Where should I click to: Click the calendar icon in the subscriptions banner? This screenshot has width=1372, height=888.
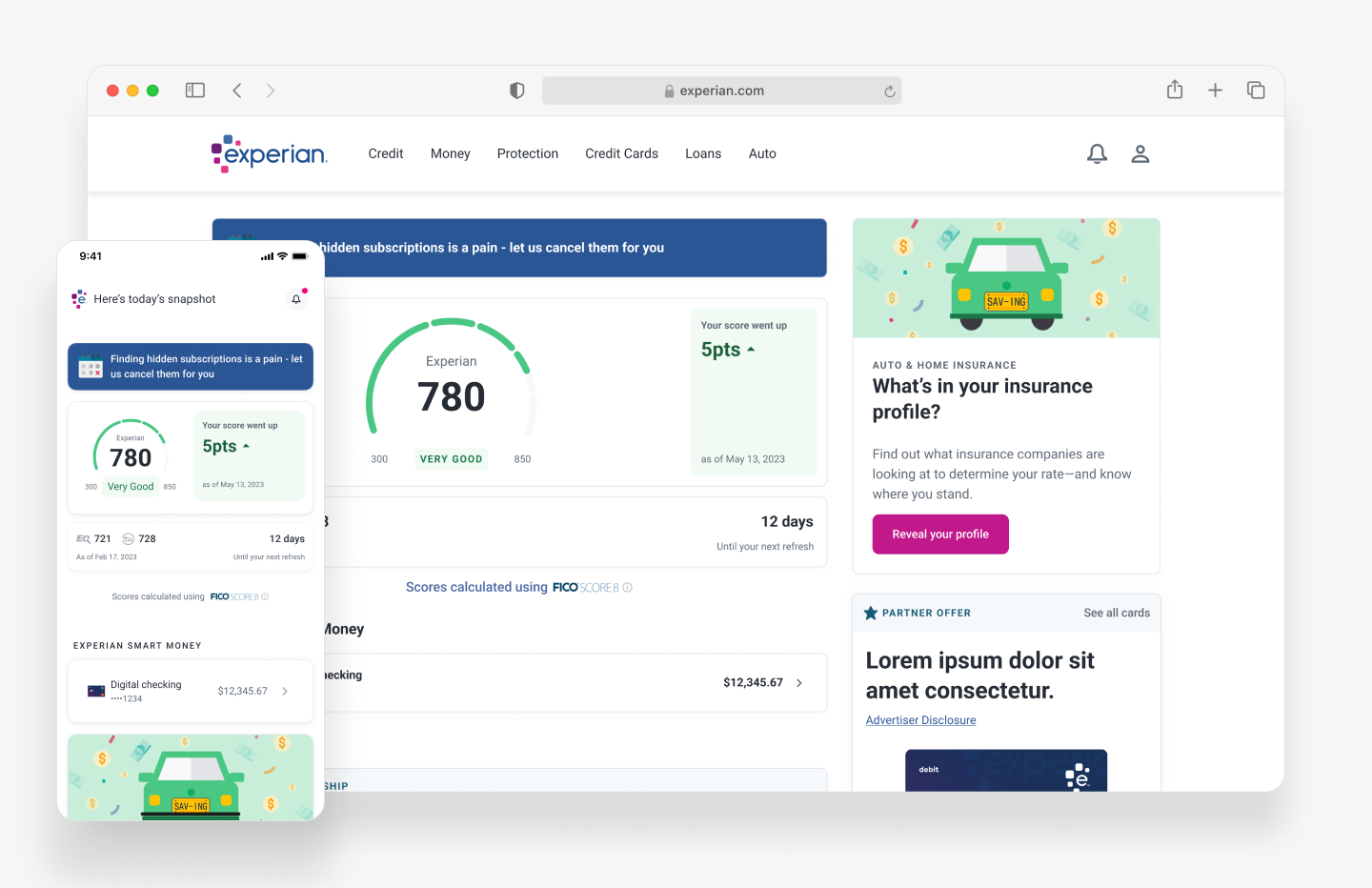90,366
